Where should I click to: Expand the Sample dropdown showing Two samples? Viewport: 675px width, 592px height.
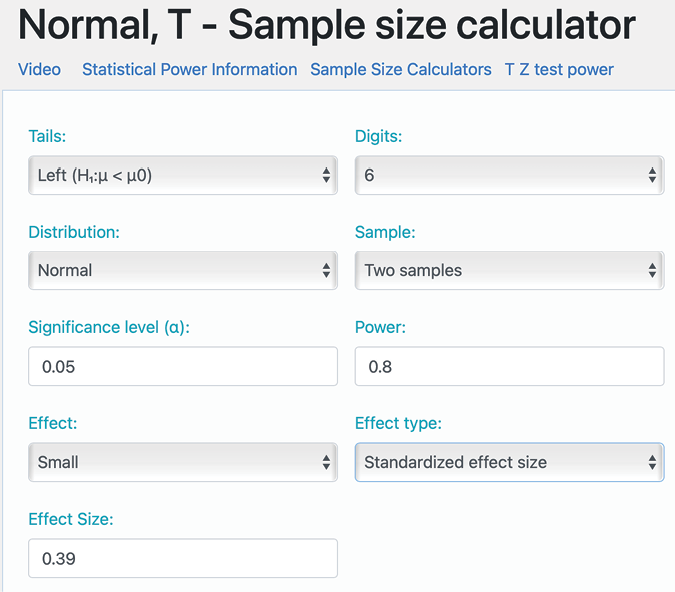[x=509, y=270]
